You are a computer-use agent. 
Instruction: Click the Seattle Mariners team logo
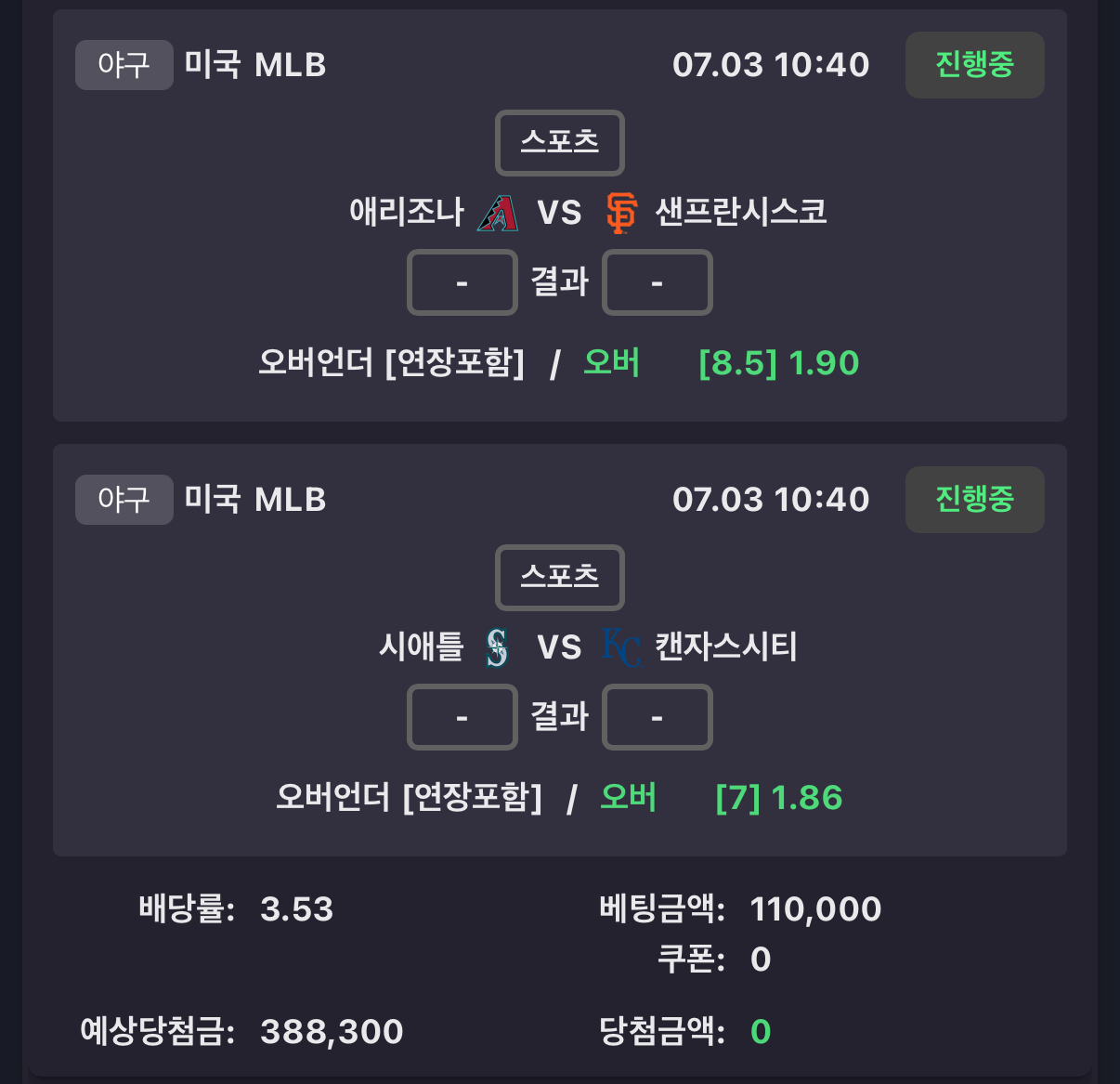(498, 647)
